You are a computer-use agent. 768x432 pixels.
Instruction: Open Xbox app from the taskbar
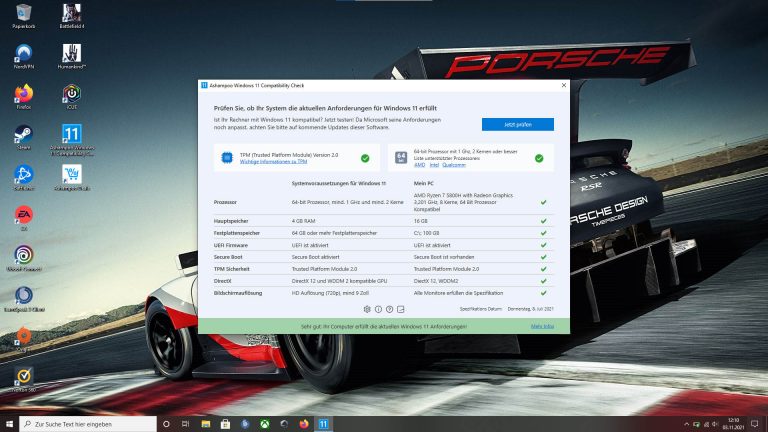(265, 423)
